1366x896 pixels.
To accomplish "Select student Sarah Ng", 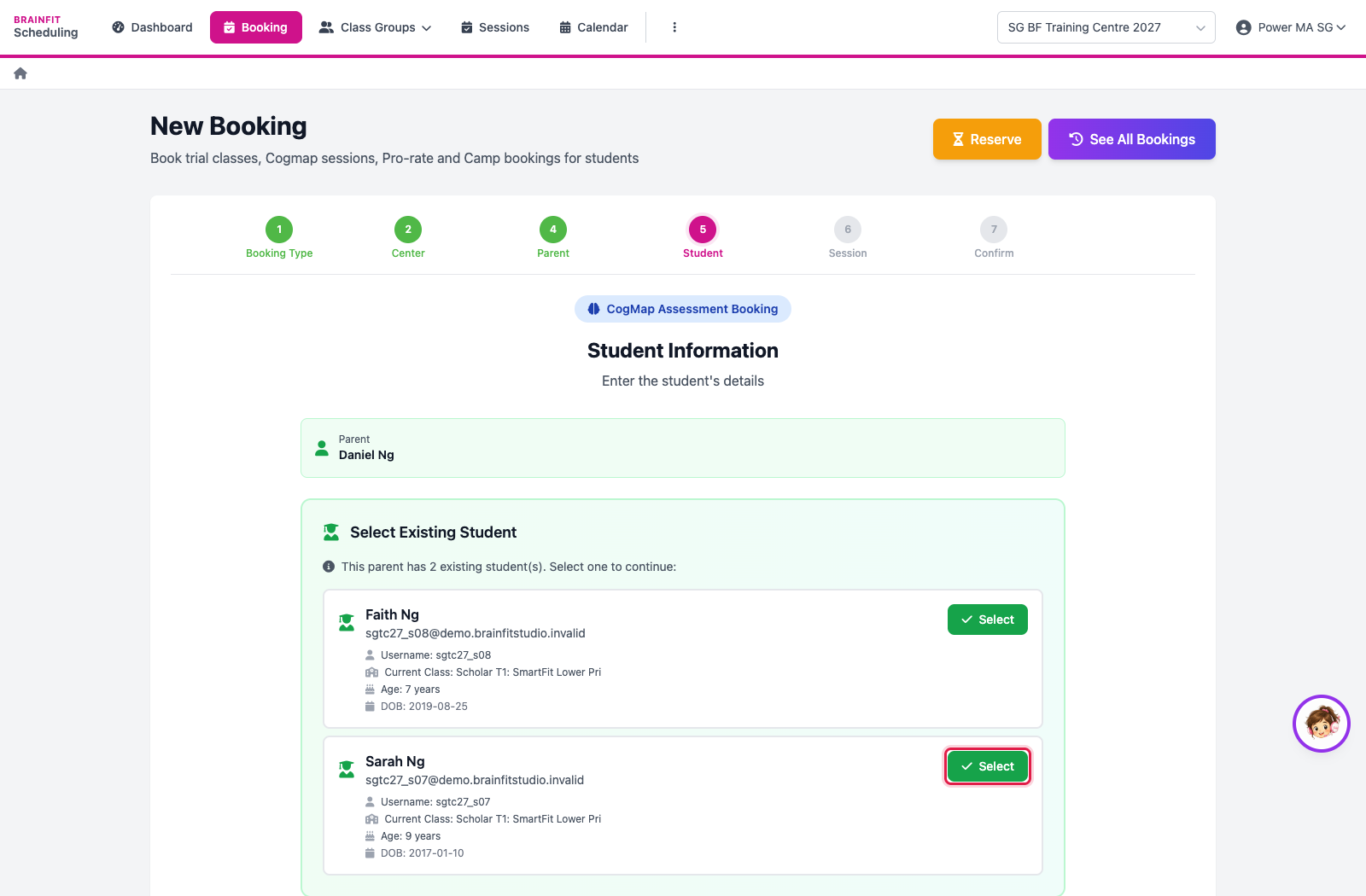I will pos(988,766).
